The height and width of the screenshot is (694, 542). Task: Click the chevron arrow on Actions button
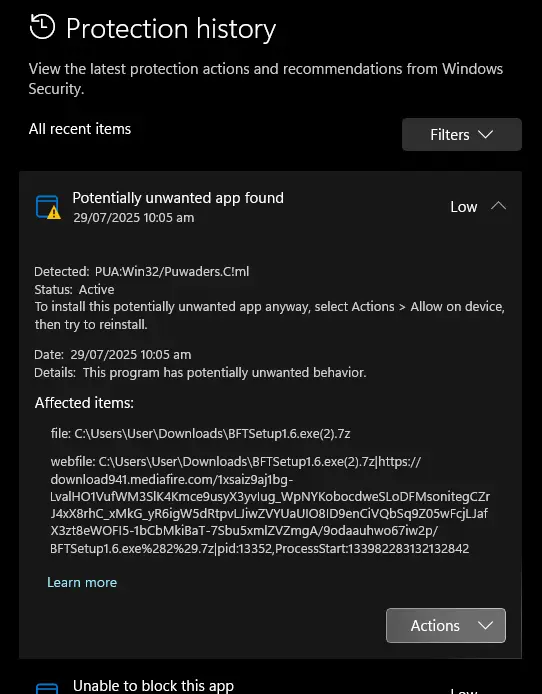click(485, 625)
